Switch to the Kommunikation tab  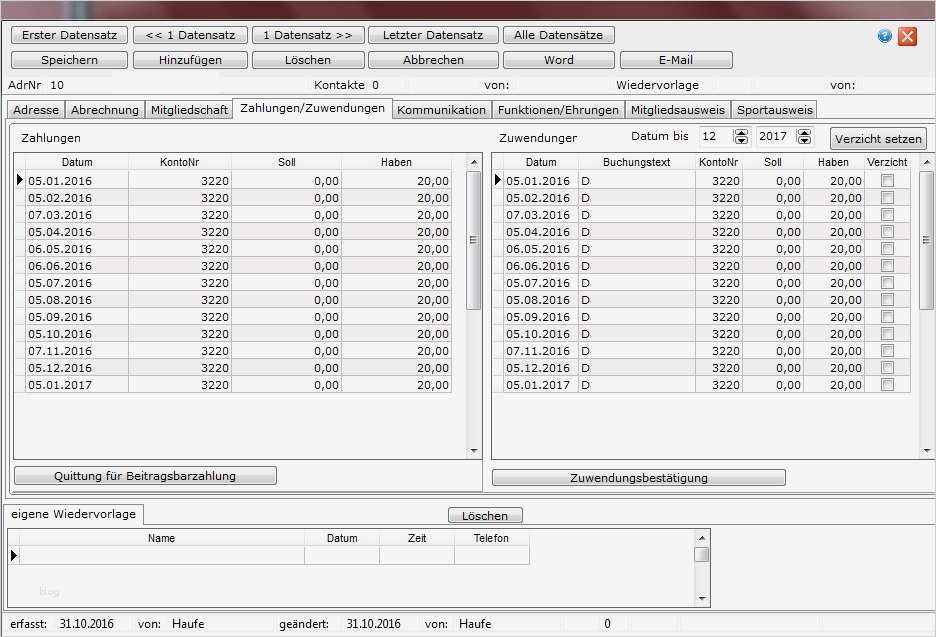[441, 110]
